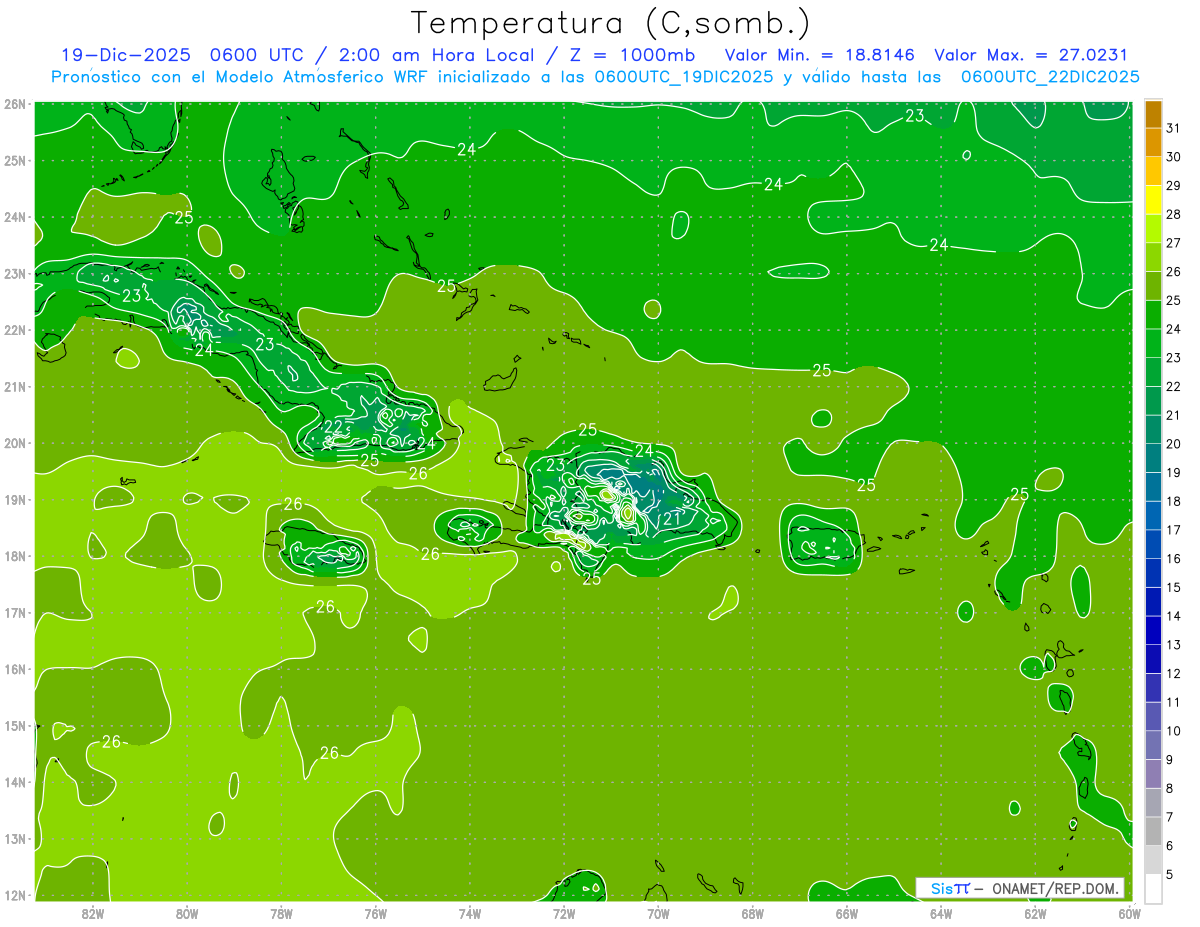
Task: Click the contour label 22 over eastern Cuba
Action: click(334, 427)
